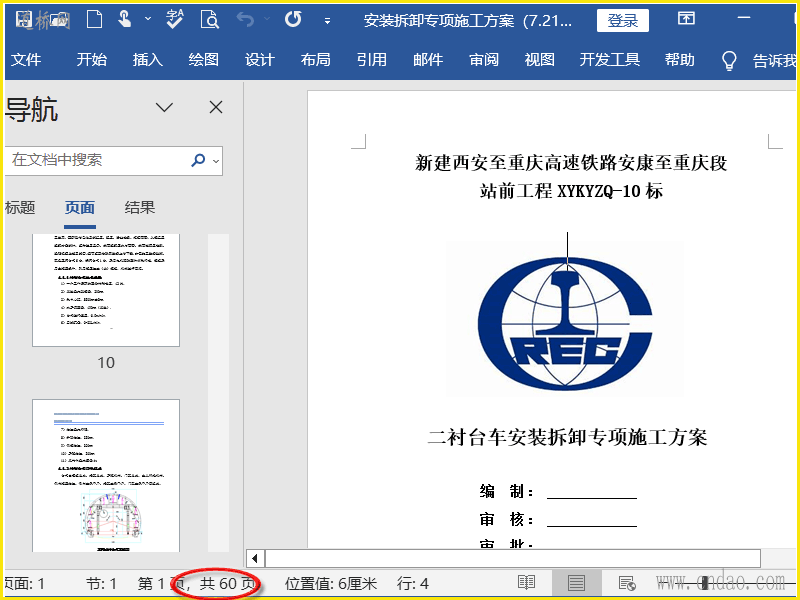Click page count 第1页，共60页 indicator
This screenshot has width=800, height=600.
point(197,584)
